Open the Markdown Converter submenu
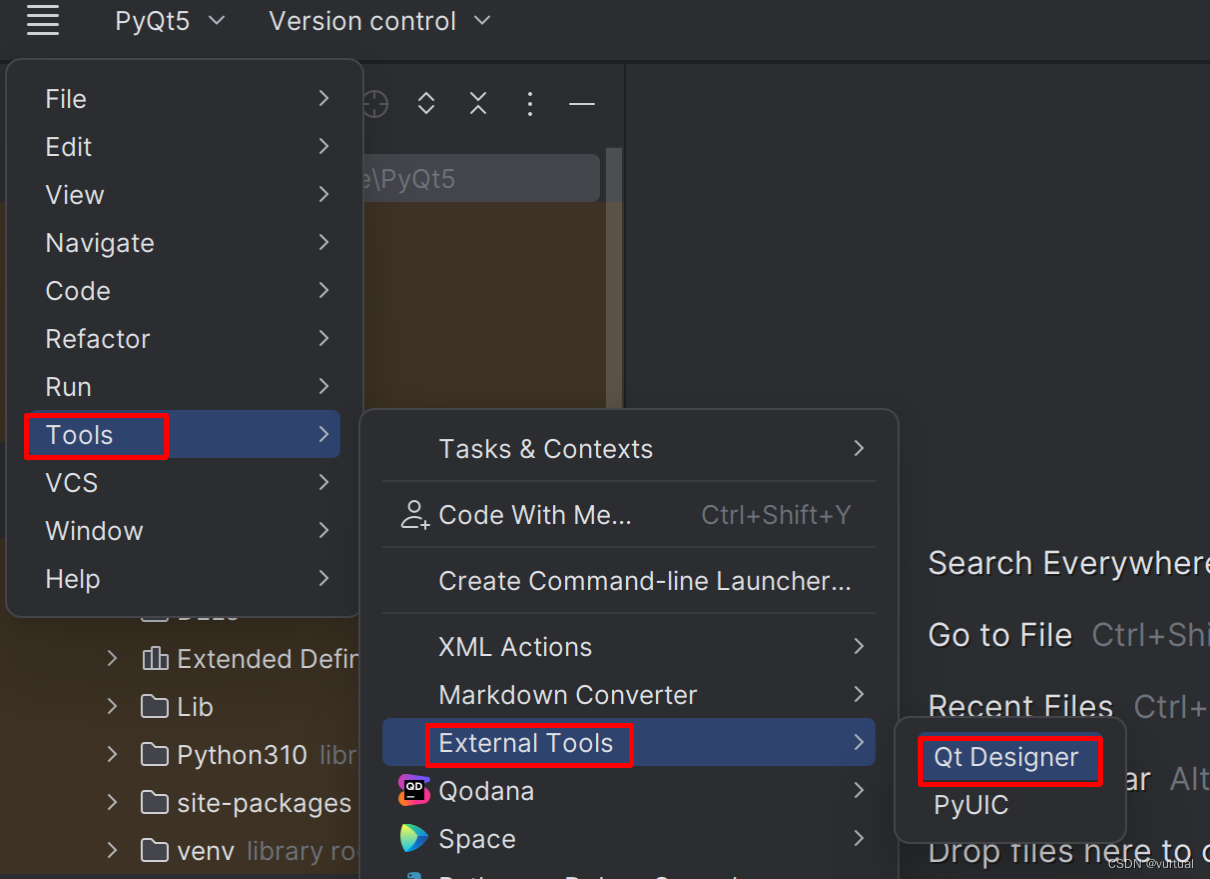 [x=629, y=695]
